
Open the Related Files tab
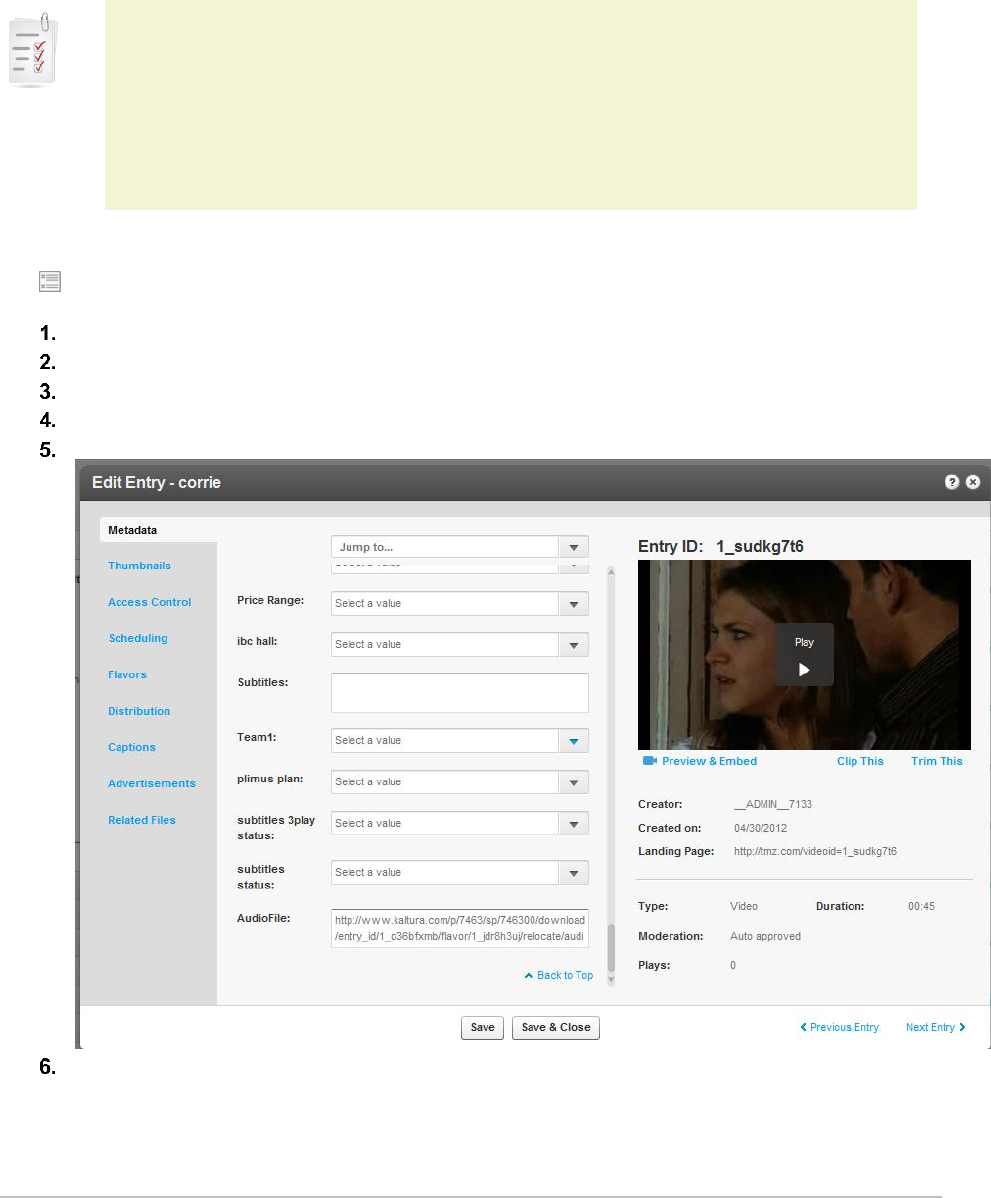[x=142, y=820]
